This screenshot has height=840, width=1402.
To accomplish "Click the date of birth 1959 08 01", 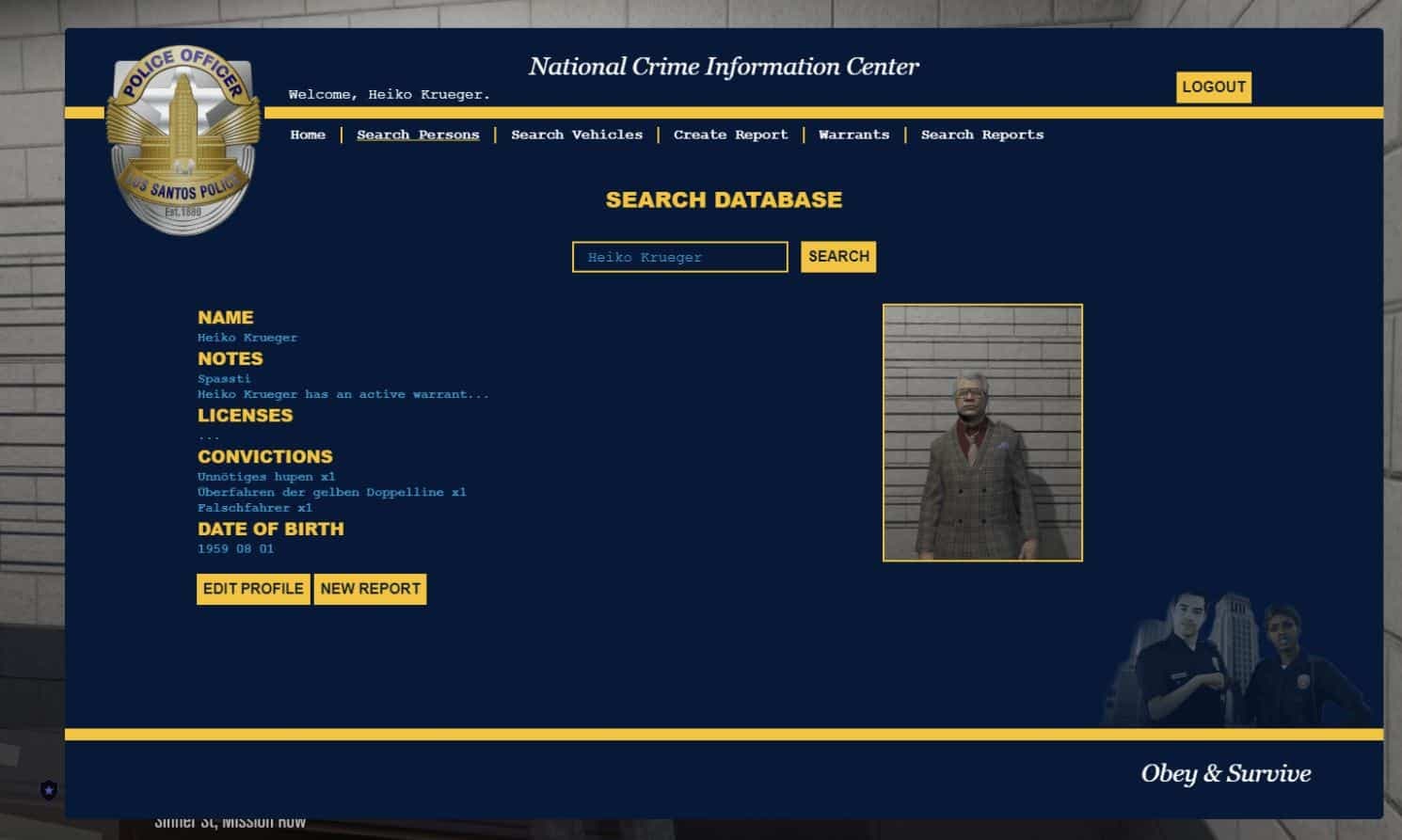I will coord(235,549).
